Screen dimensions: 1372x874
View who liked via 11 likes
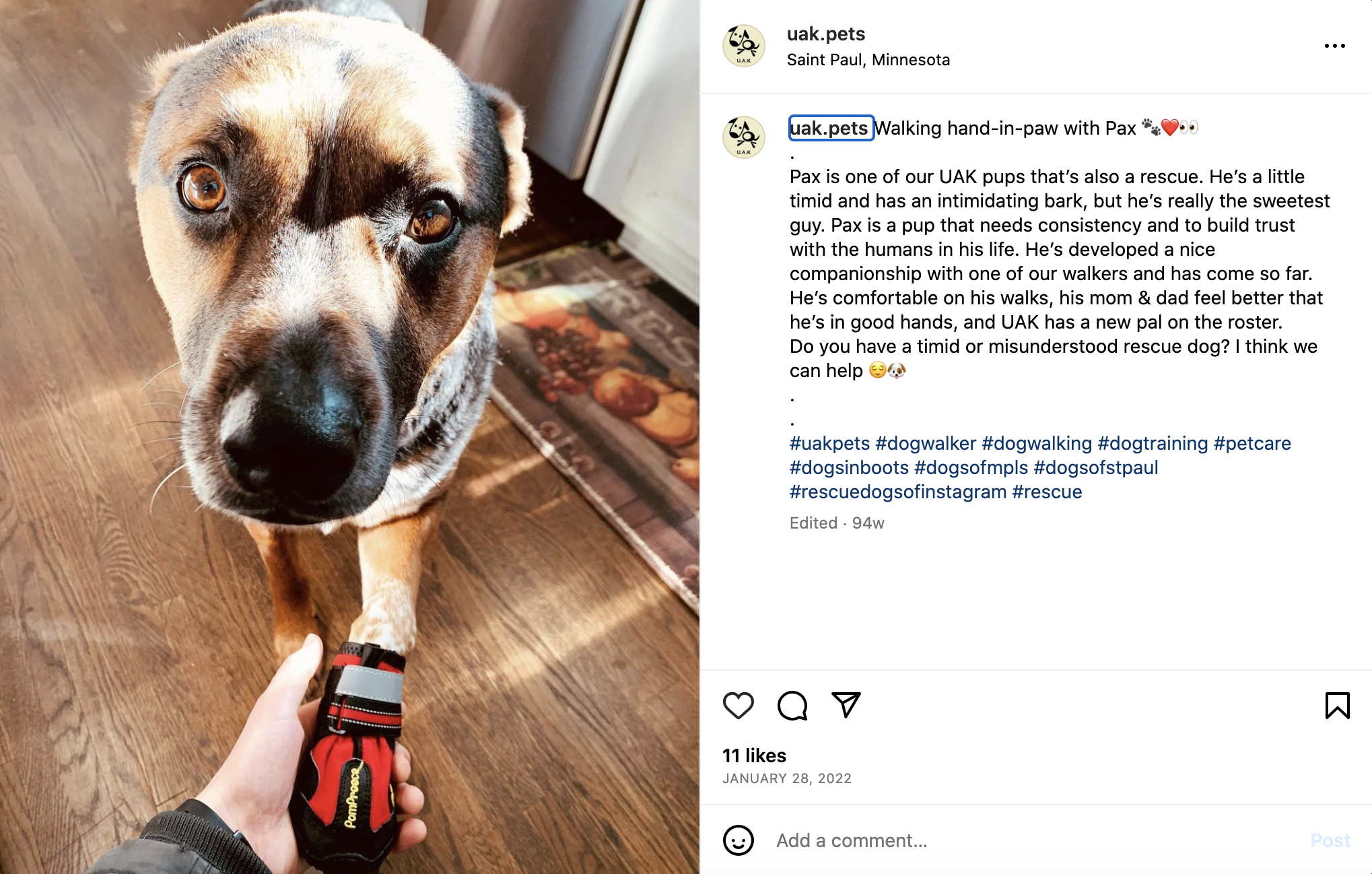[754, 755]
